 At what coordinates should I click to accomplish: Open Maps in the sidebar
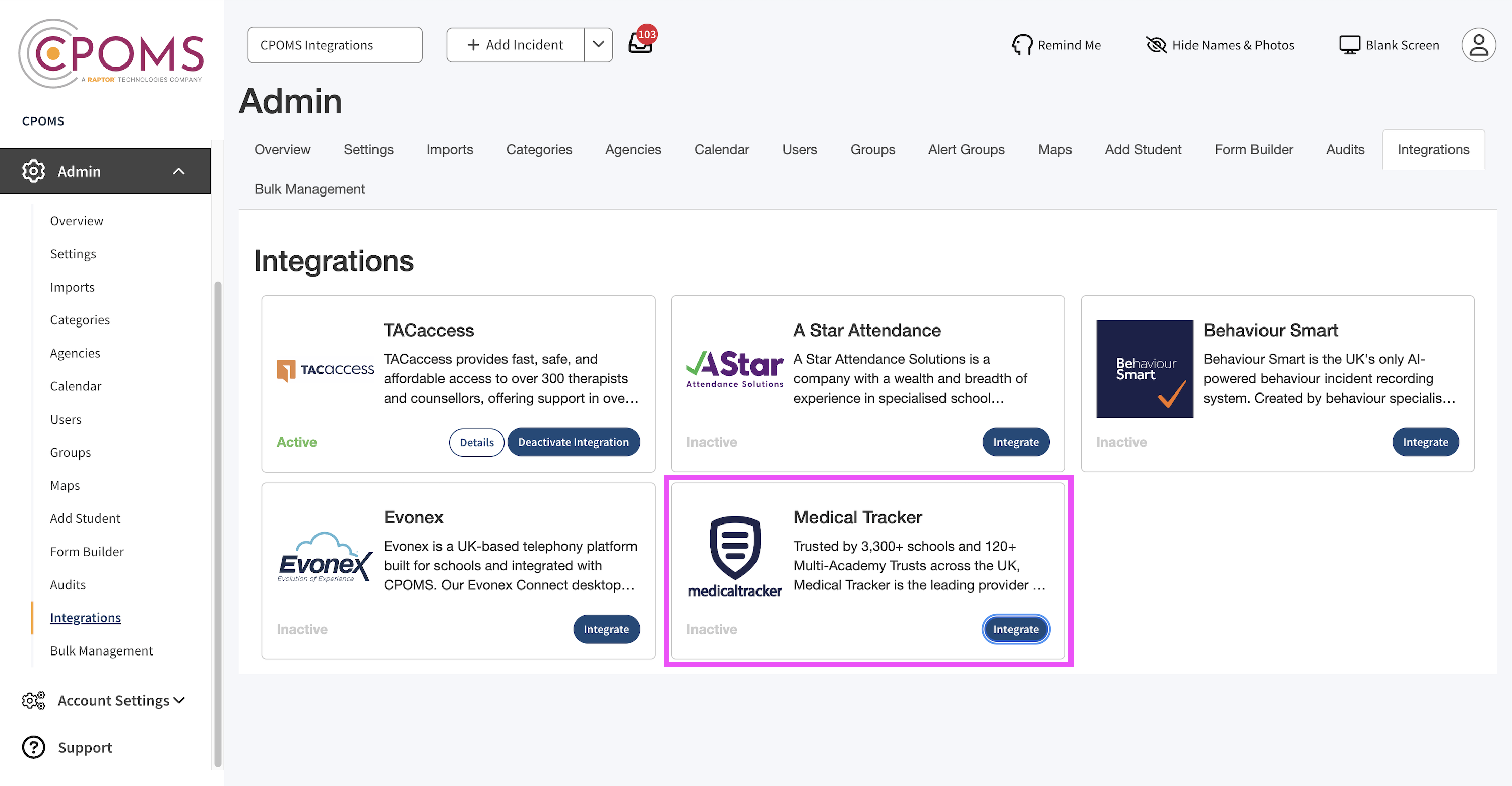[x=65, y=485]
